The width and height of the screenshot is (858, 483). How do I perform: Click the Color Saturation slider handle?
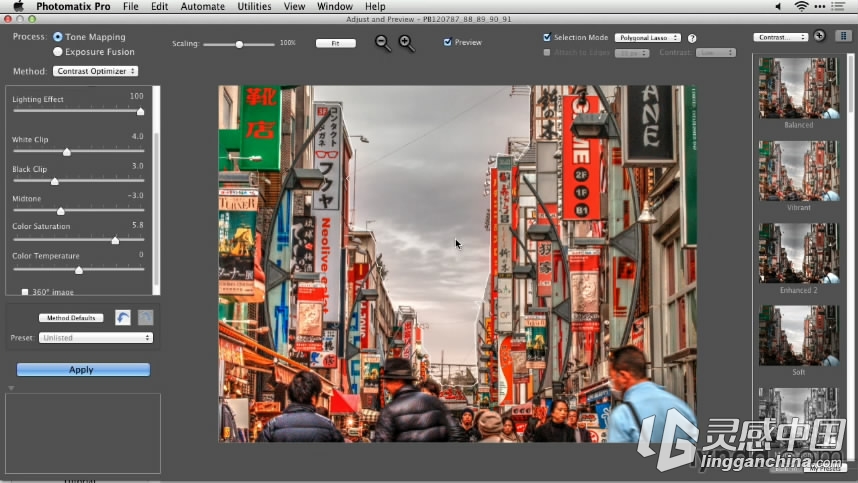pos(115,240)
